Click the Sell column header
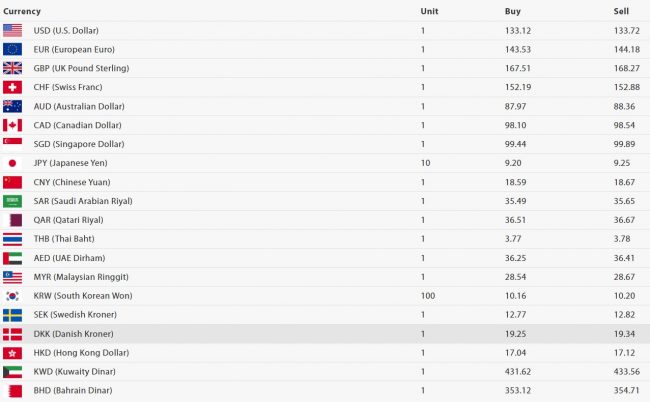 (621, 11)
